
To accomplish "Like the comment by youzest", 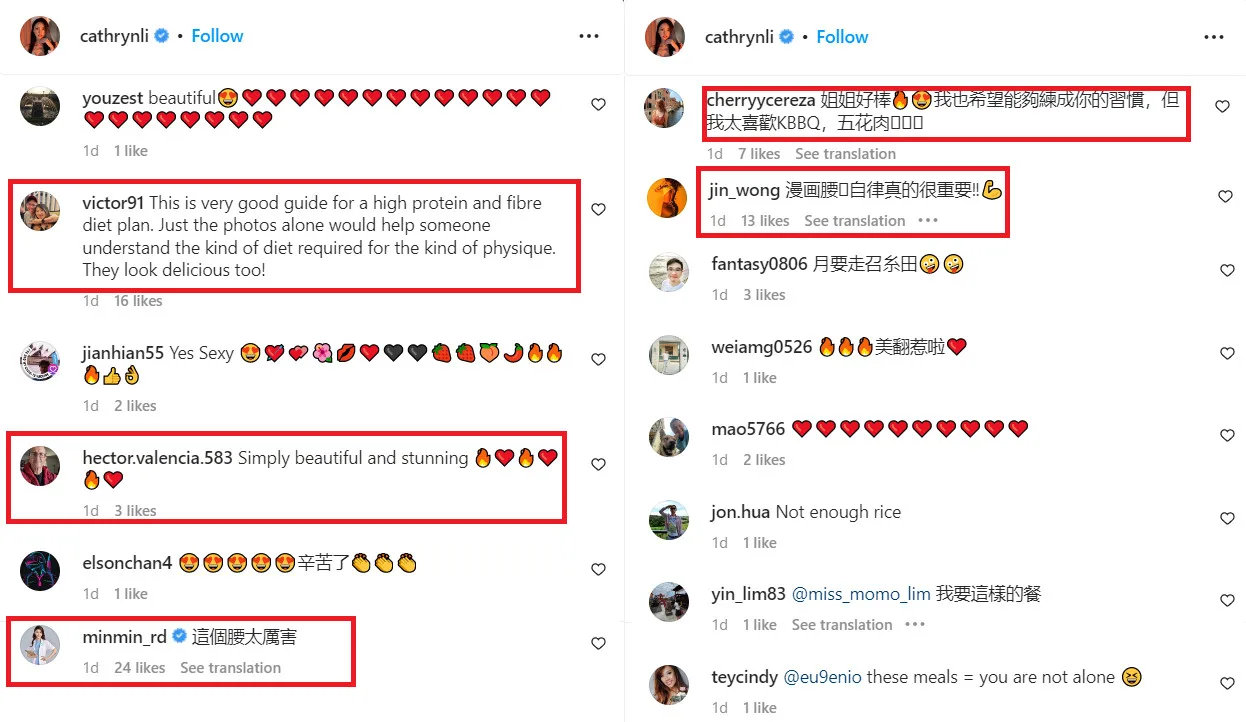I will (x=598, y=104).
